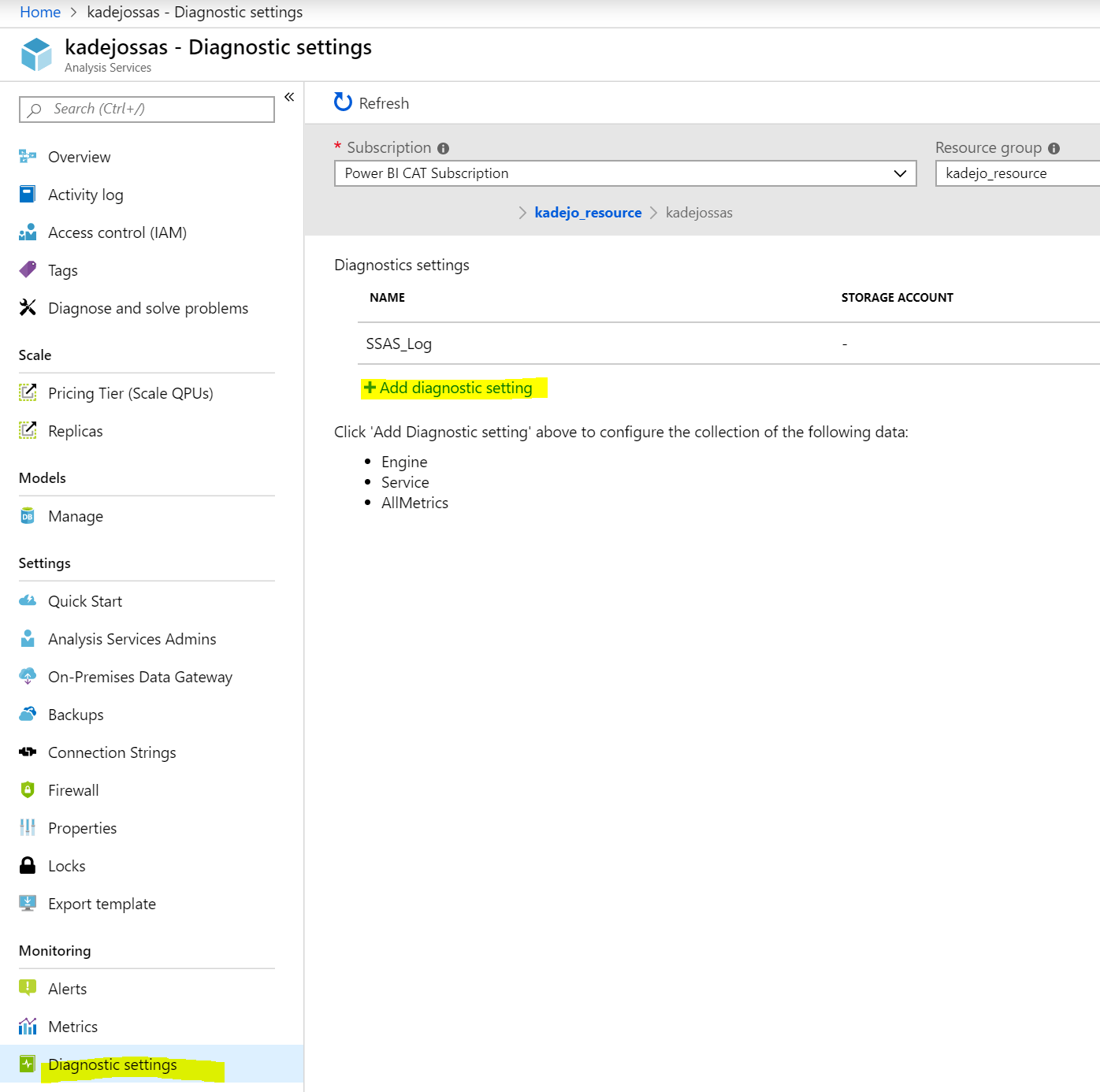The width and height of the screenshot is (1100, 1092).
Task: Click Add diagnostic setting link
Action: click(x=448, y=388)
